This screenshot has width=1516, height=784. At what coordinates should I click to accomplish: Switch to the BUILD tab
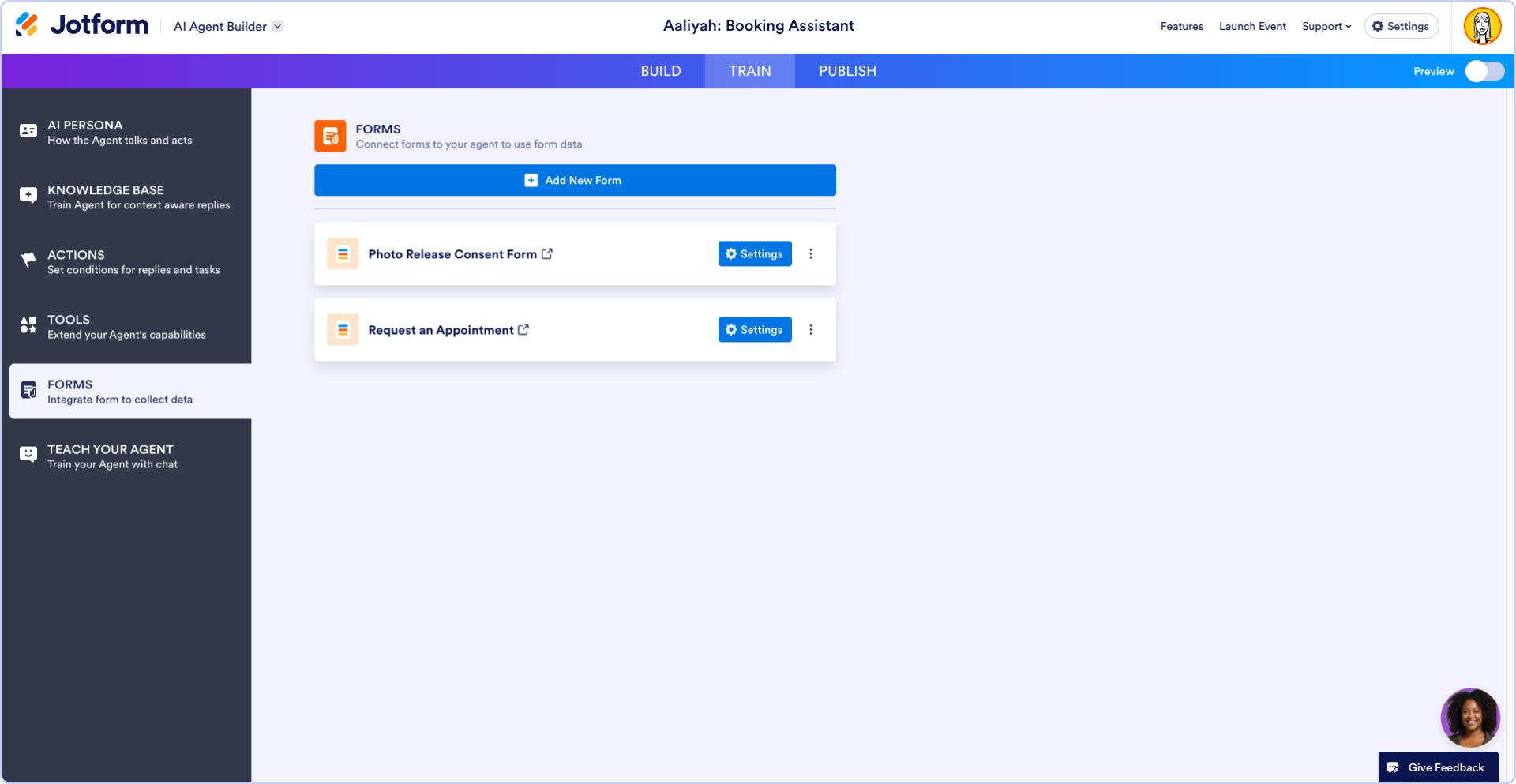661,71
